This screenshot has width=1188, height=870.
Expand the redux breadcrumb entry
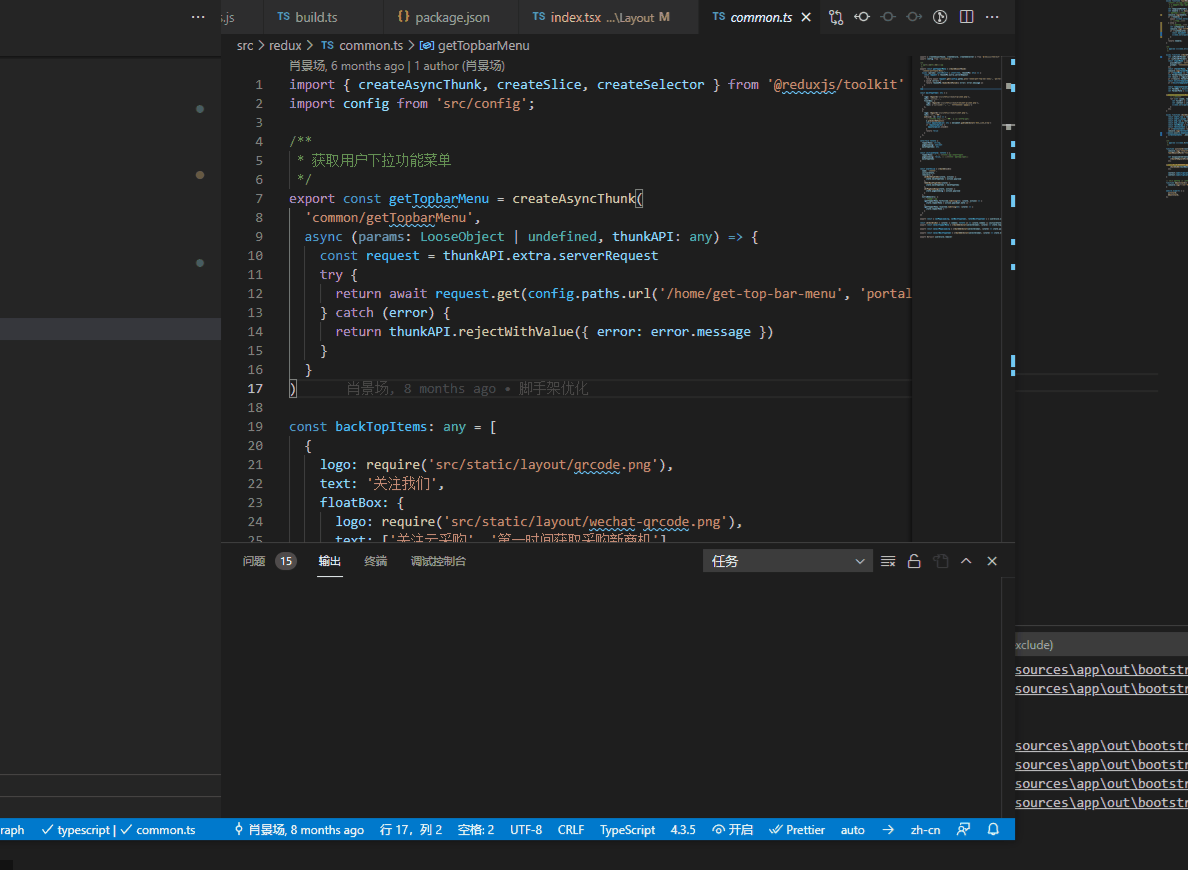pyautogui.click(x=286, y=45)
